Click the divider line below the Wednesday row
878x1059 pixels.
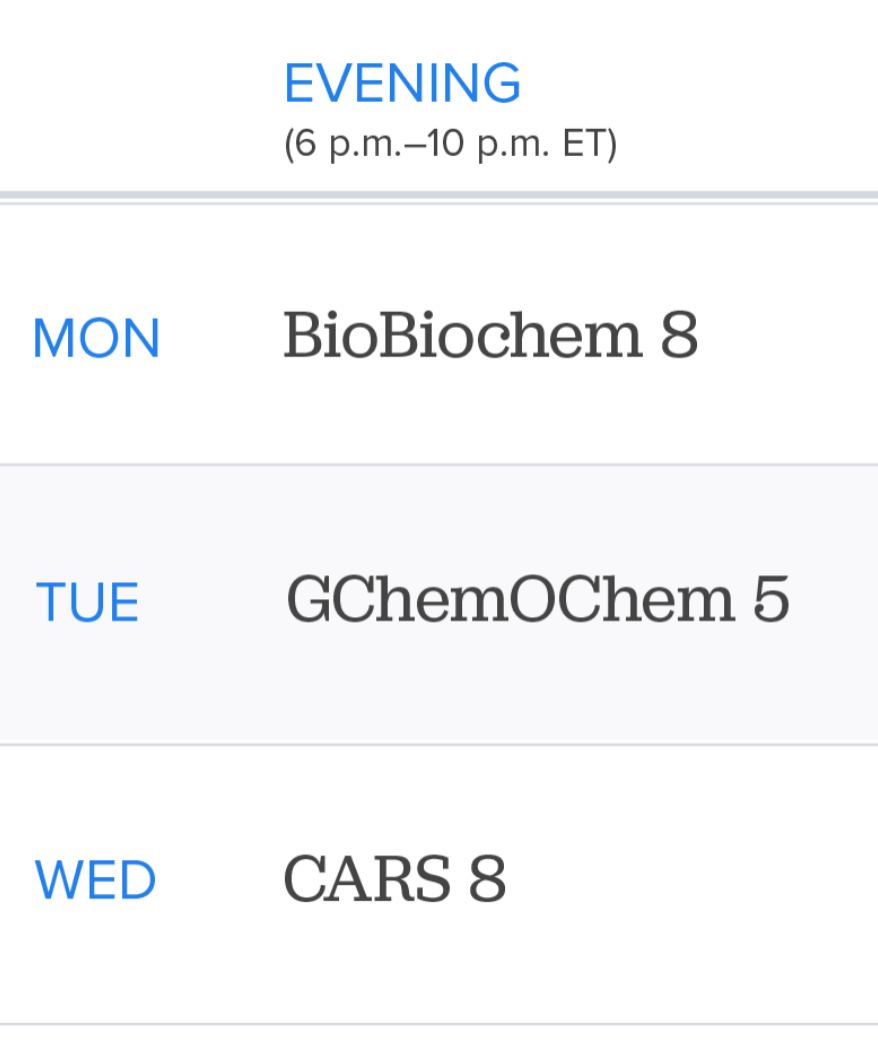pos(439,1024)
